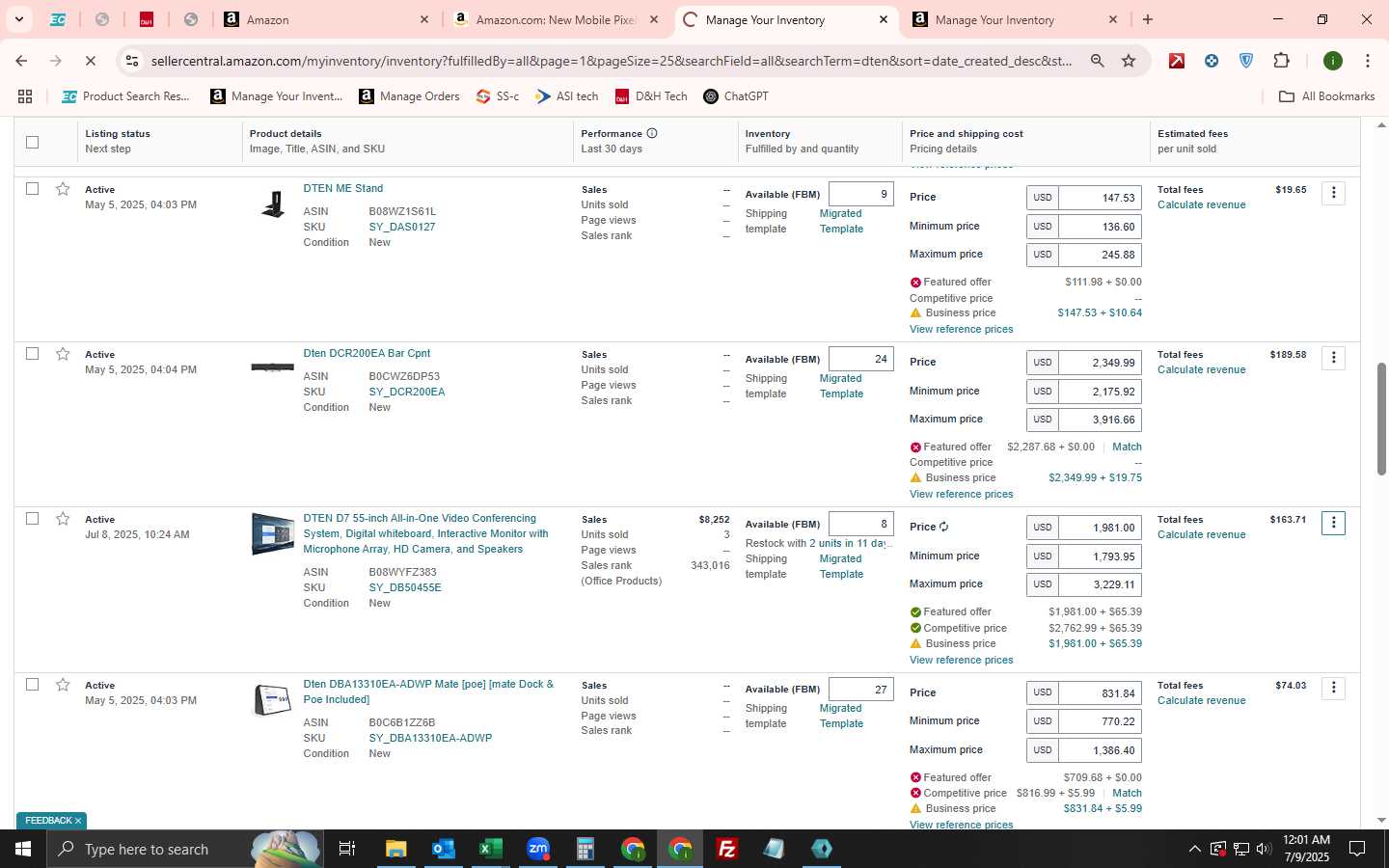Edit price field showing 2,349.99
The width and height of the screenshot is (1389, 868).
(x=1100, y=363)
